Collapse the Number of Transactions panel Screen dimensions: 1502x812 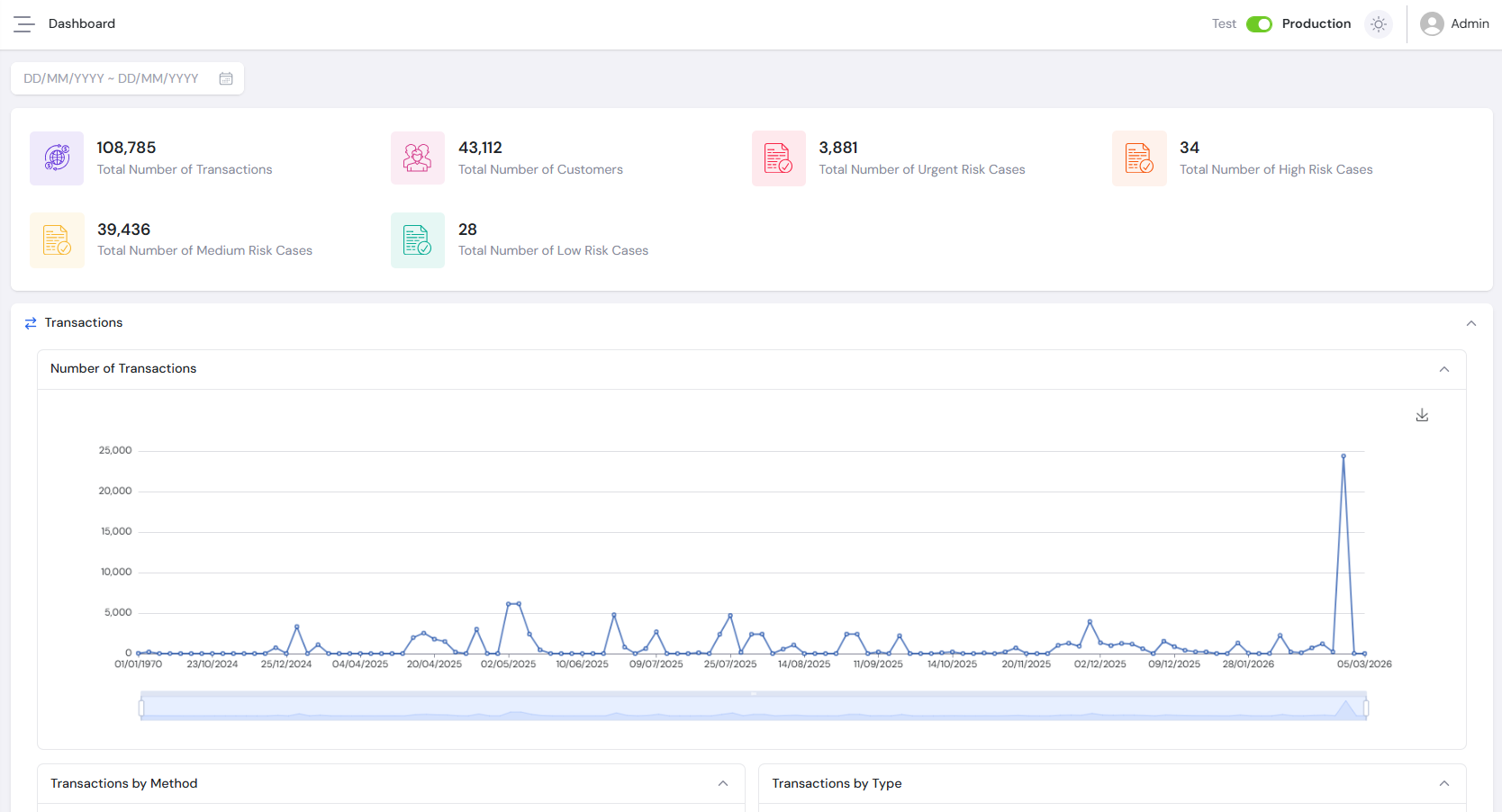coord(1444,369)
